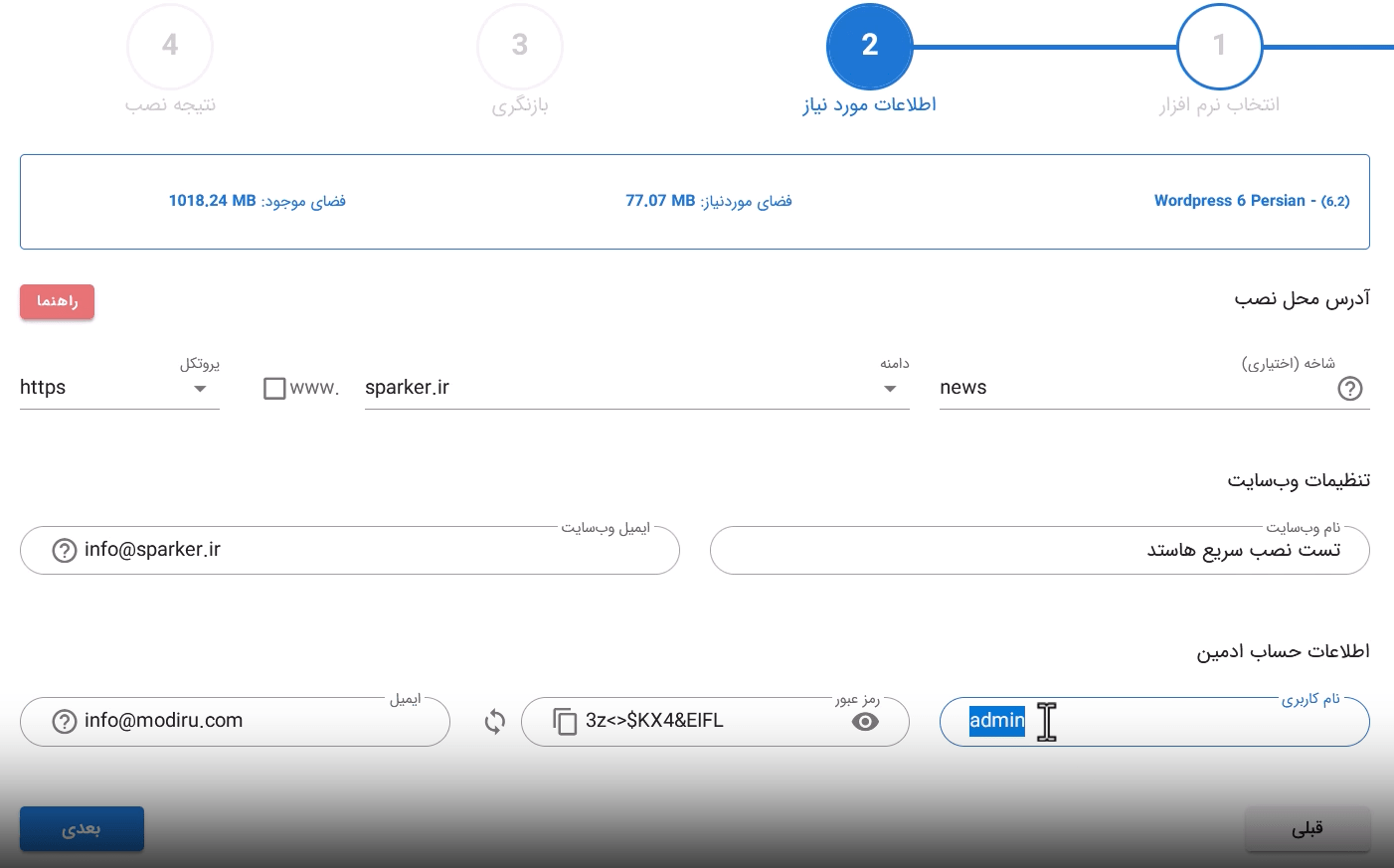Click the بعدی next button

point(82,828)
